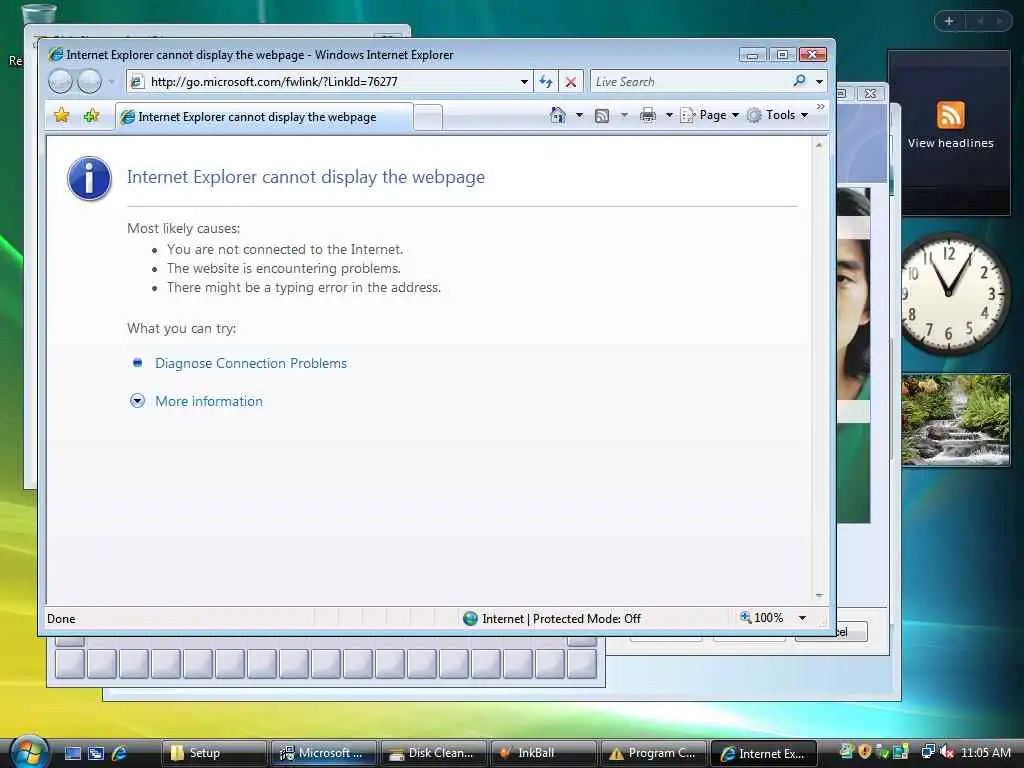
Task: Click the zoom level 100% button
Action: click(x=761, y=617)
